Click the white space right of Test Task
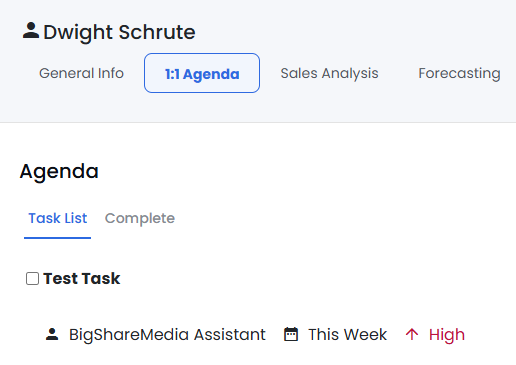Viewport: 516px width, 365px height. tap(317, 278)
